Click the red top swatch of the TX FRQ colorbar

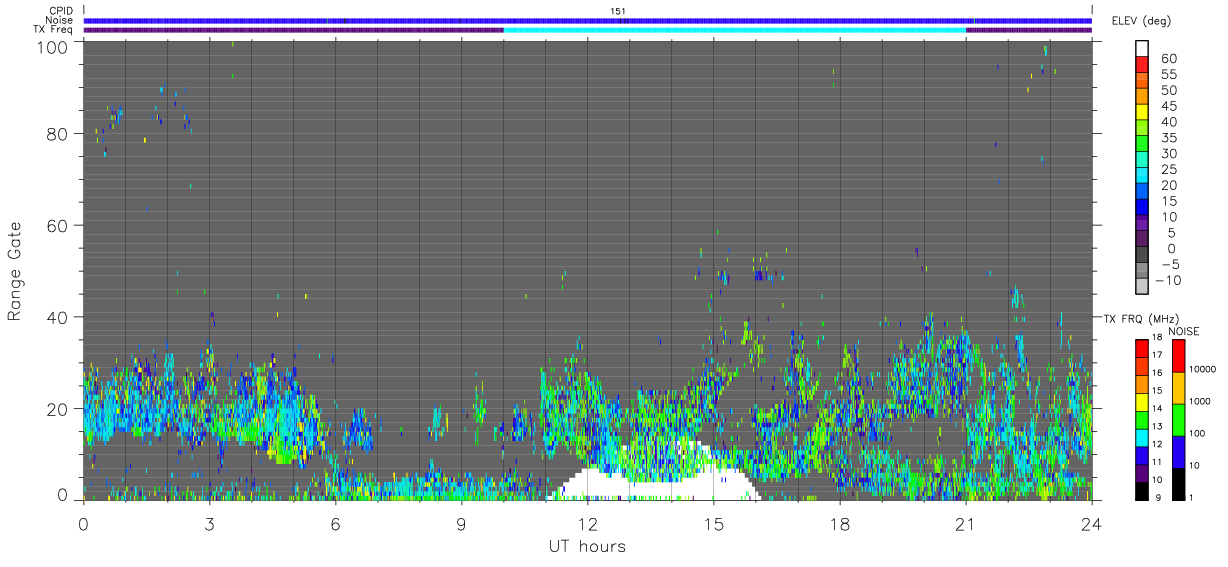pos(1141,348)
